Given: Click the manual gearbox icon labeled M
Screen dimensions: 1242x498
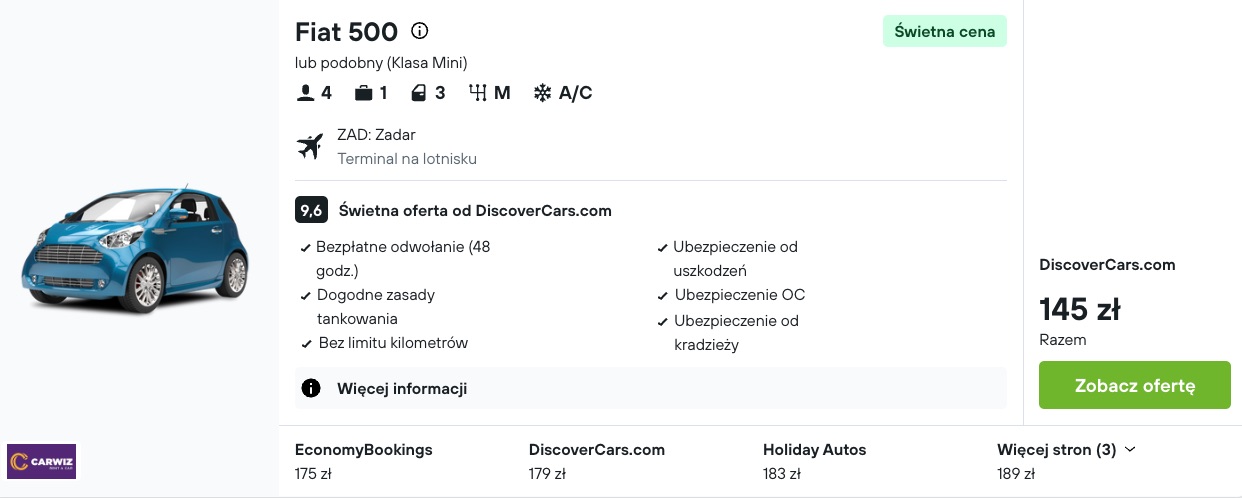Looking at the screenshot, I should click(477, 93).
